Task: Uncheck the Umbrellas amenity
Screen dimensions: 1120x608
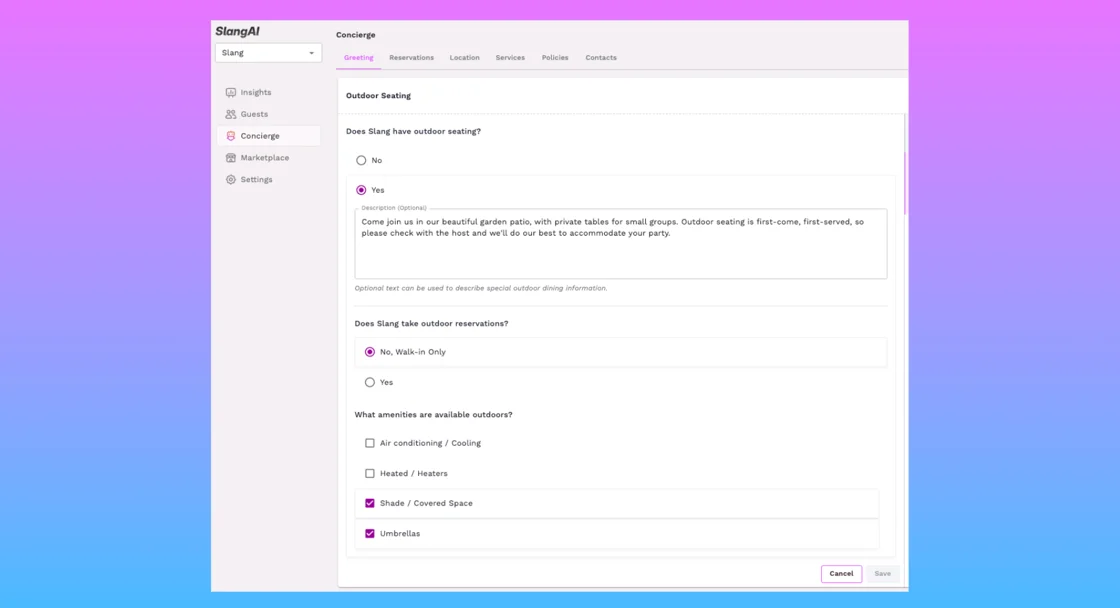Action: pos(369,534)
